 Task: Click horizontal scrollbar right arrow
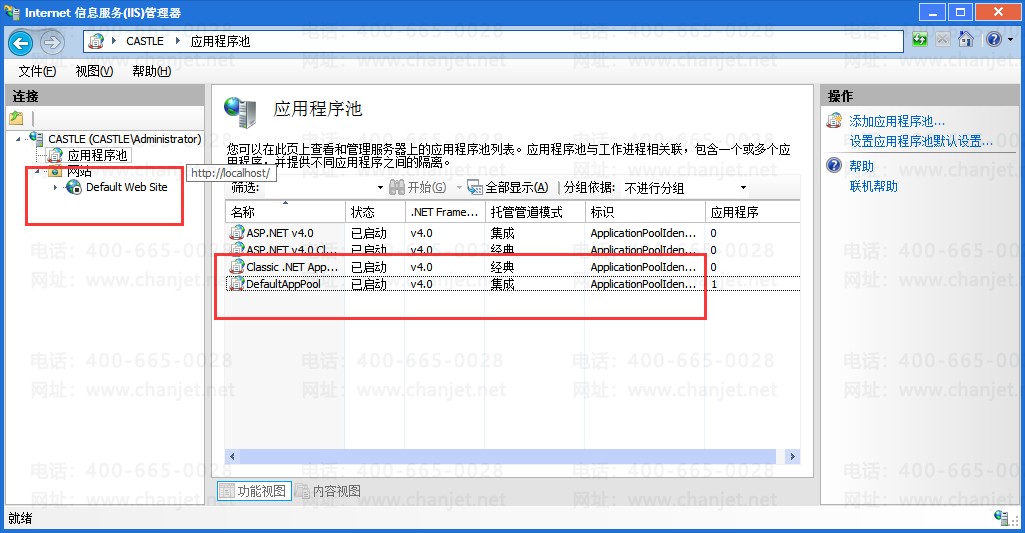pyautogui.click(x=792, y=456)
